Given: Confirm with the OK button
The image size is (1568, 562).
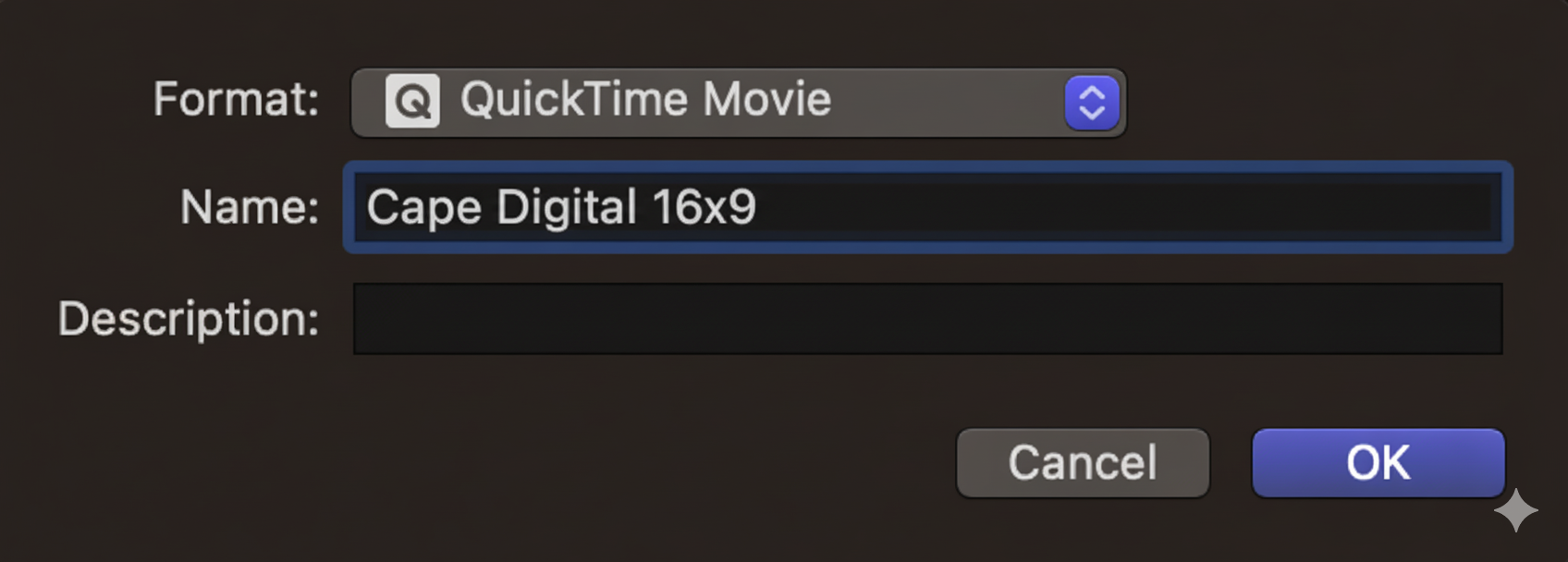Looking at the screenshot, I should click(1378, 462).
